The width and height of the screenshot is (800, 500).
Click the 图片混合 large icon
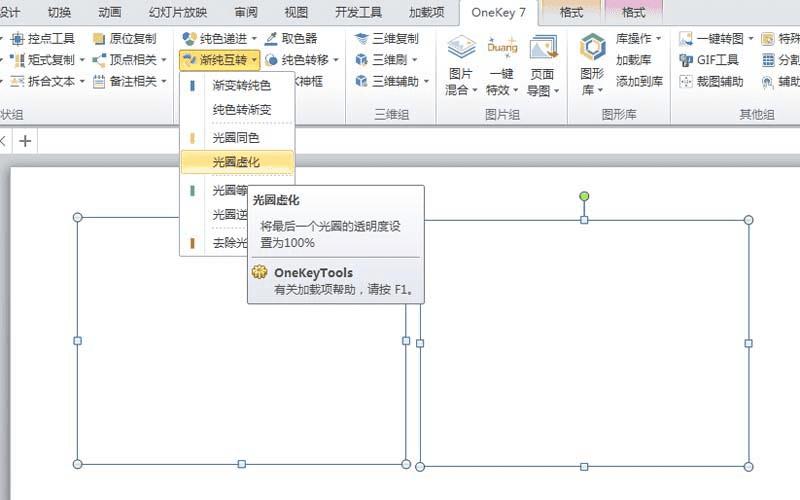click(x=461, y=48)
